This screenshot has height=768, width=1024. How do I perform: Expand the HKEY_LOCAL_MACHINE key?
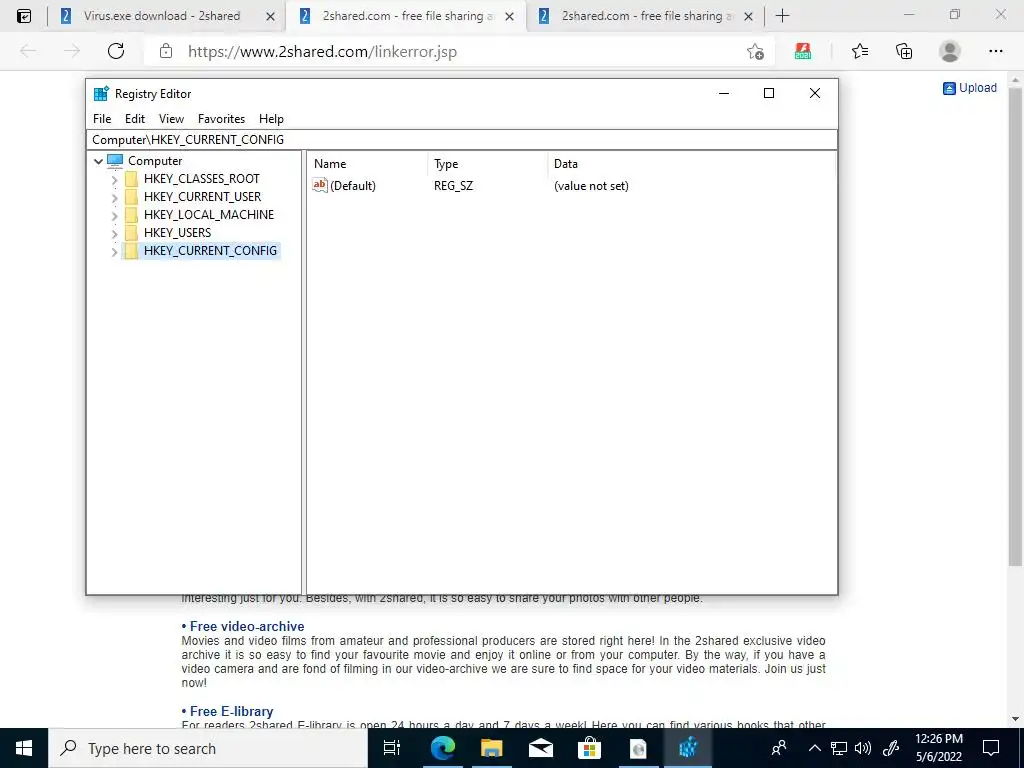(115, 216)
